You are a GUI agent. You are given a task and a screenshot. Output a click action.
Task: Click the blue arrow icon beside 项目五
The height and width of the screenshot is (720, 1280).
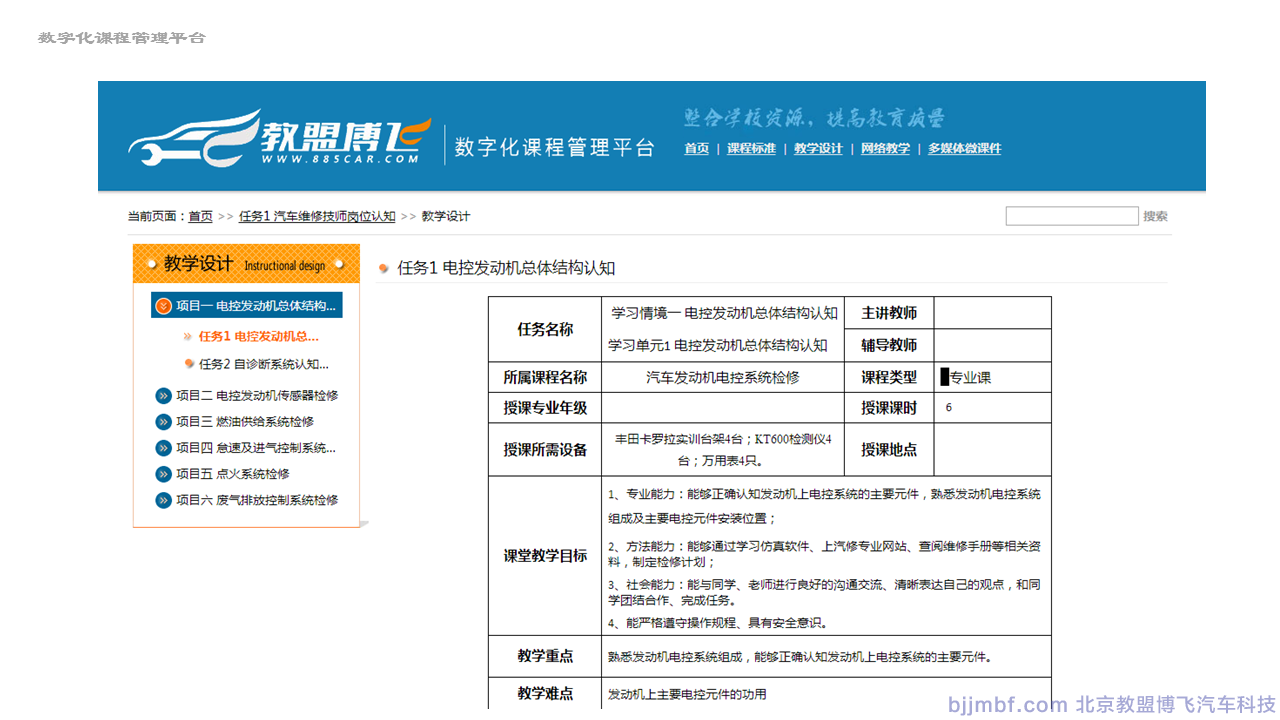(x=163, y=474)
